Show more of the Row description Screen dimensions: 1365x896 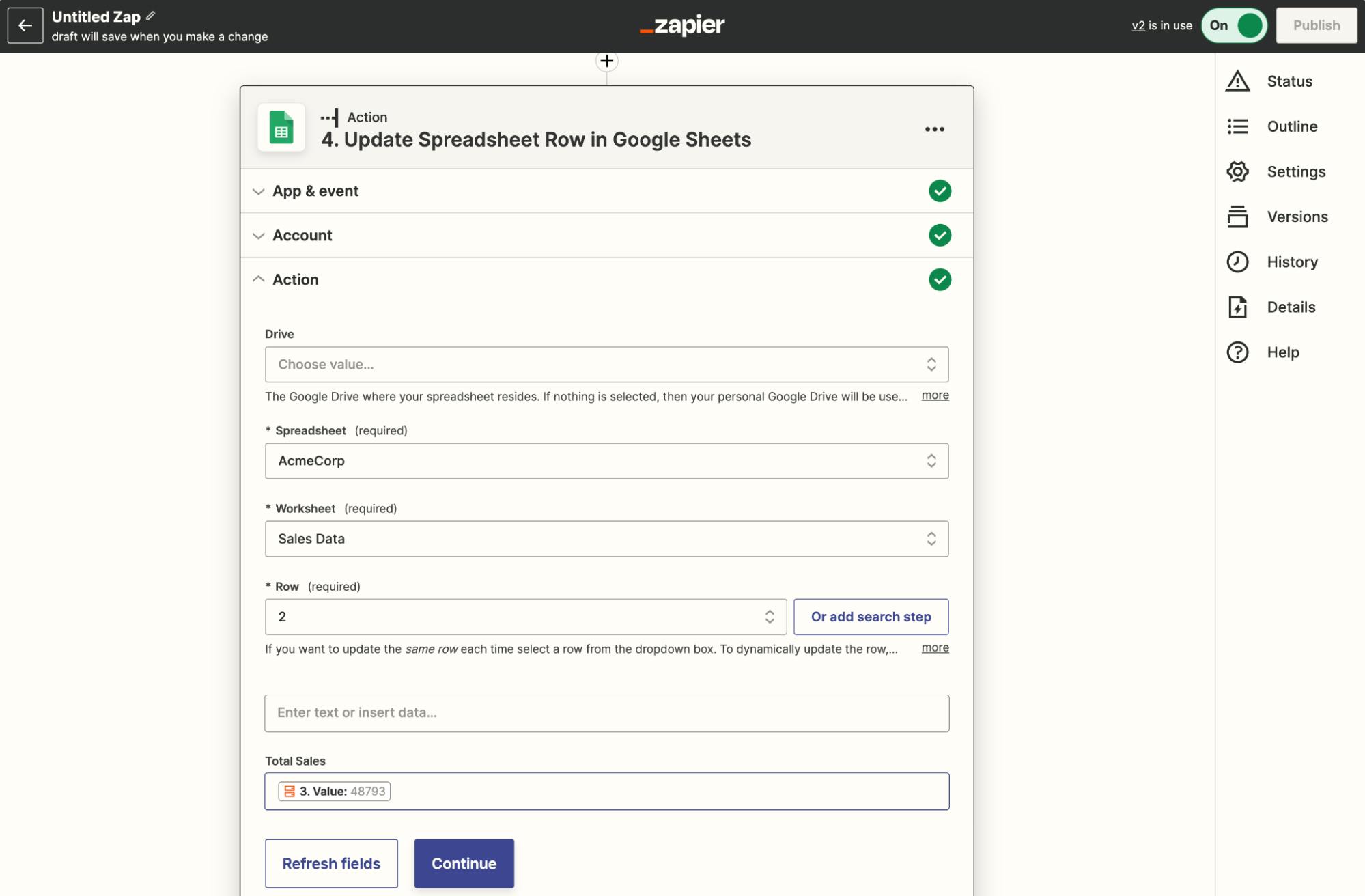click(x=935, y=647)
